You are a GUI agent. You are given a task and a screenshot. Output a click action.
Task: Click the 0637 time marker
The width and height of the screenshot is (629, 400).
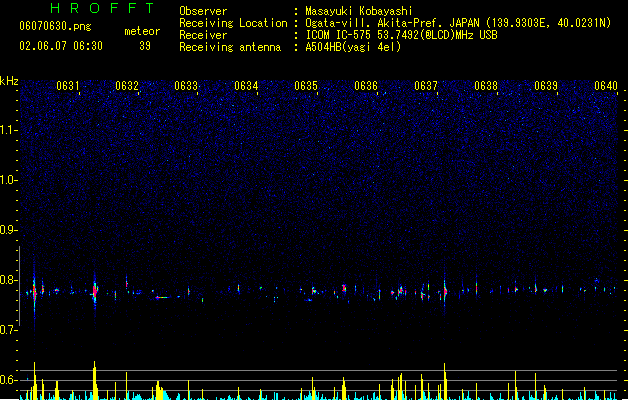click(x=426, y=86)
